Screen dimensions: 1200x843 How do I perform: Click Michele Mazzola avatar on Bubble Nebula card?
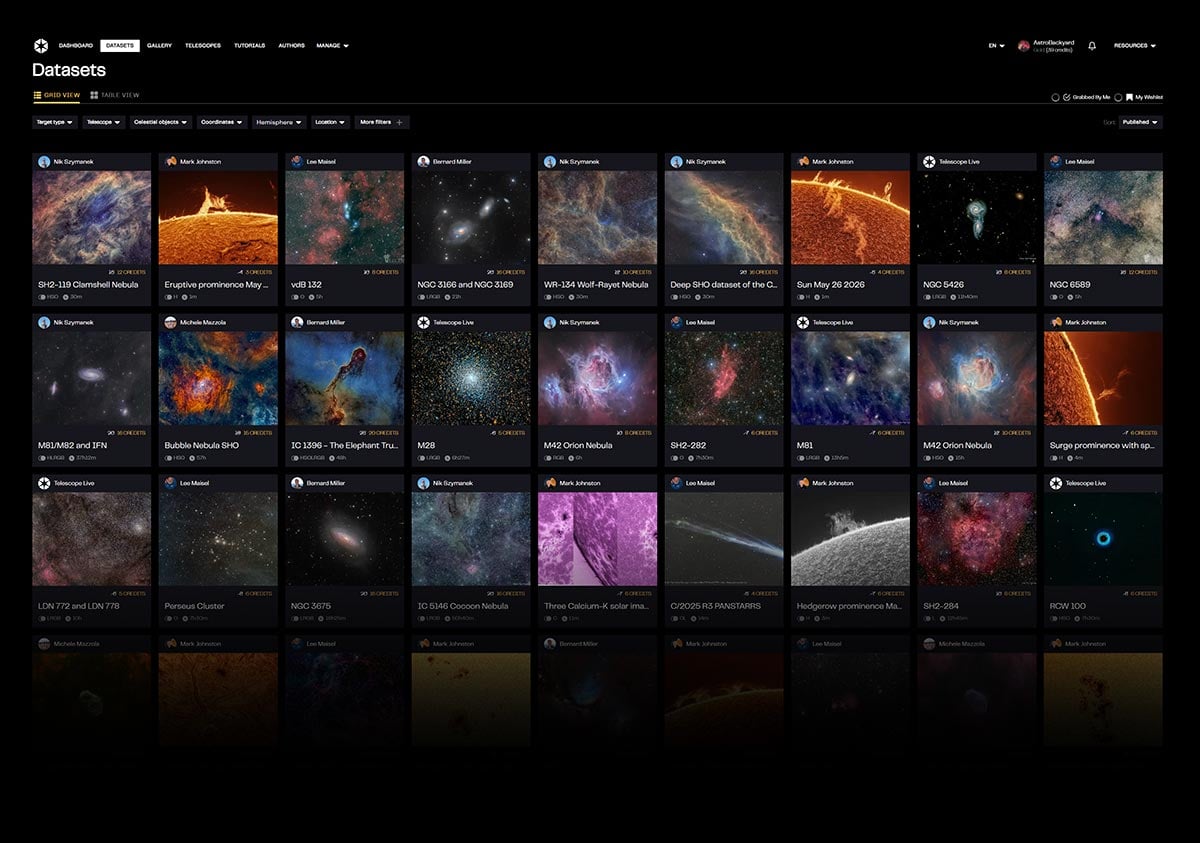click(171, 322)
